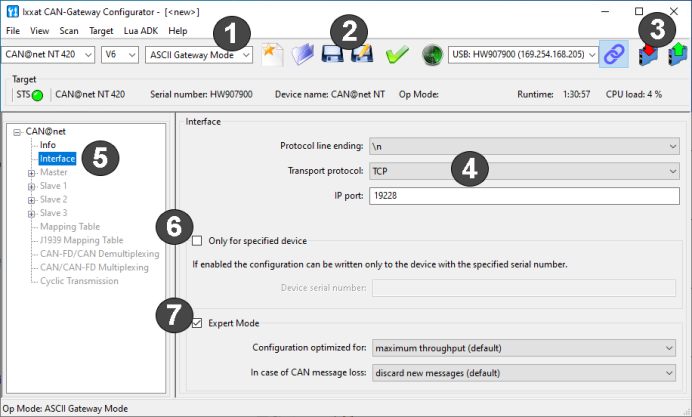Click the Save As floppy-with-pencil icon
Image resolution: width=692 pixels, height=417 pixels.
coord(362,55)
